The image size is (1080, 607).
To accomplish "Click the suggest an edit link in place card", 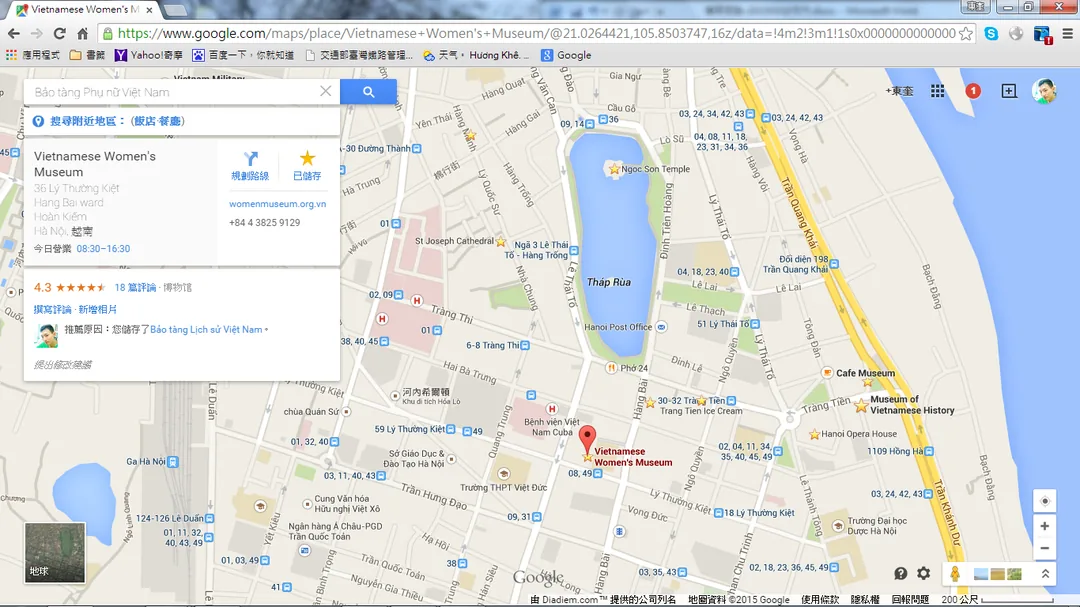I will coord(63,364).
